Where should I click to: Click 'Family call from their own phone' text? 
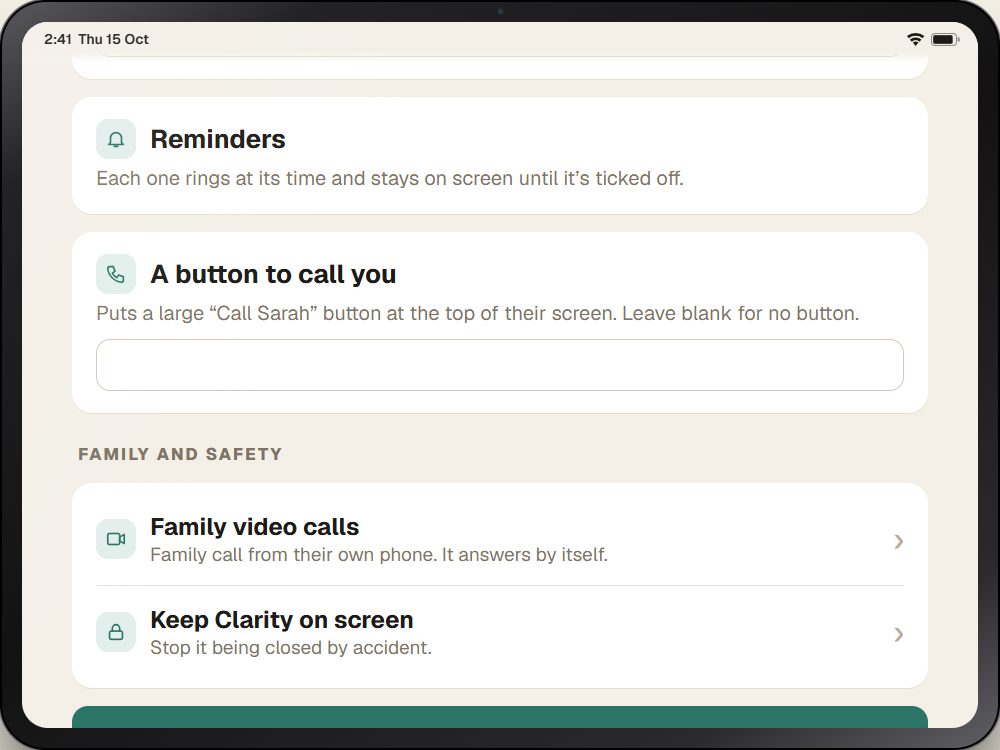point(379,554)
